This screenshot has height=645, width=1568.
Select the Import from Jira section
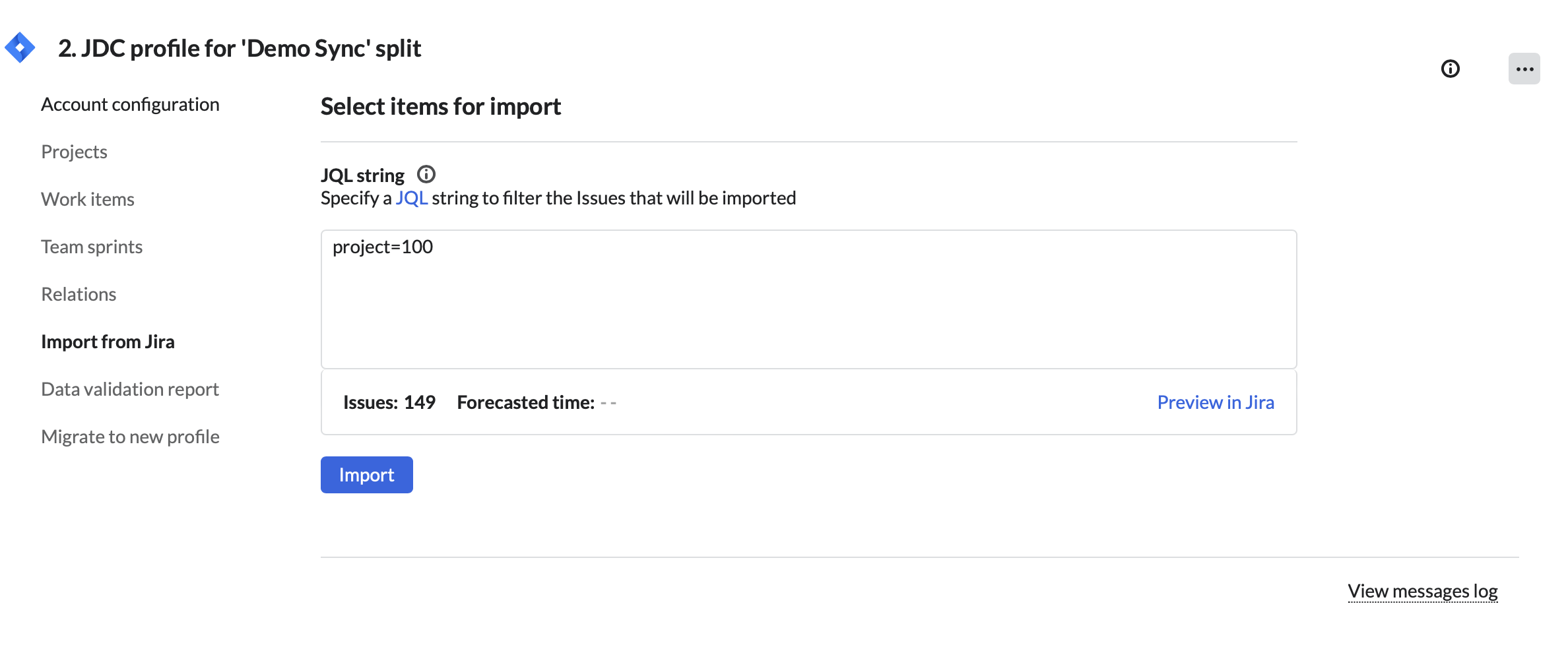coord(108,342)
